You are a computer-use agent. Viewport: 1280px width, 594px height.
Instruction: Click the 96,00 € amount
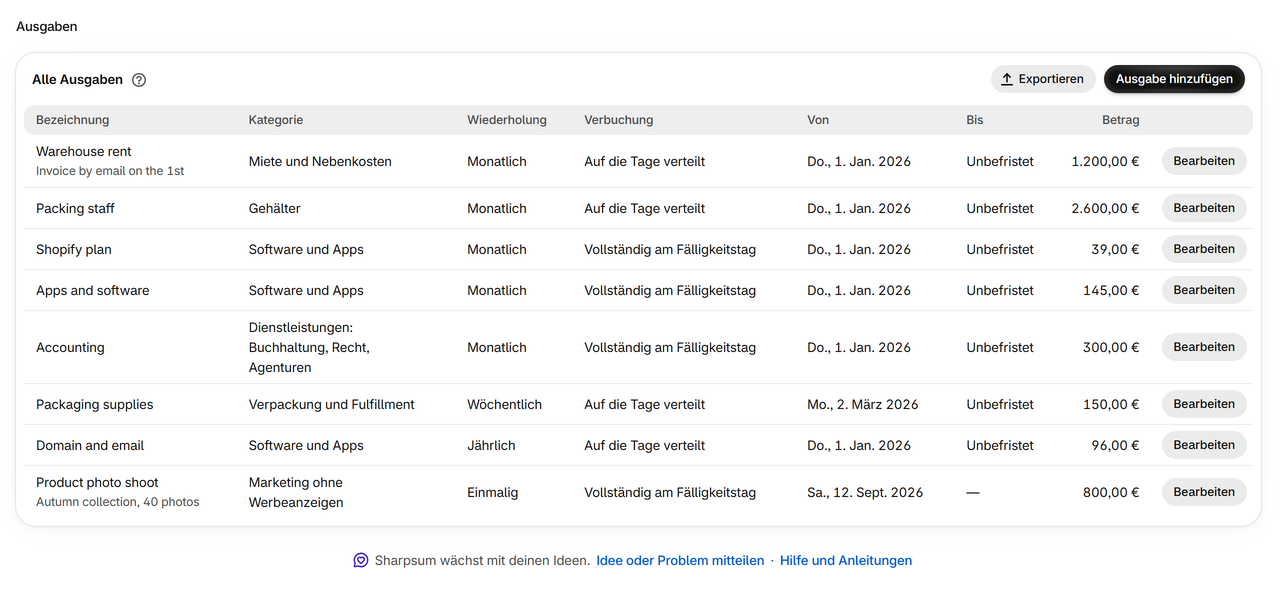point(1115,446)
